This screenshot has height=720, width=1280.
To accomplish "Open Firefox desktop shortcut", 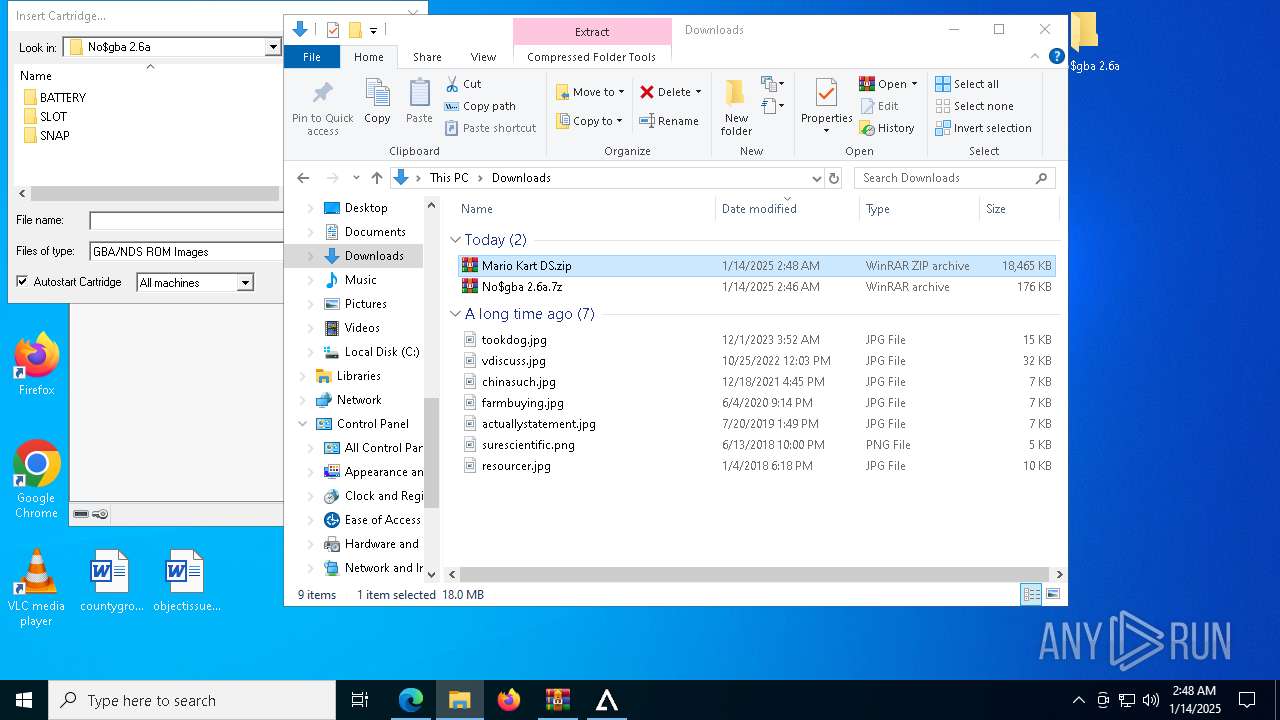I will click(x=37, y=364).
